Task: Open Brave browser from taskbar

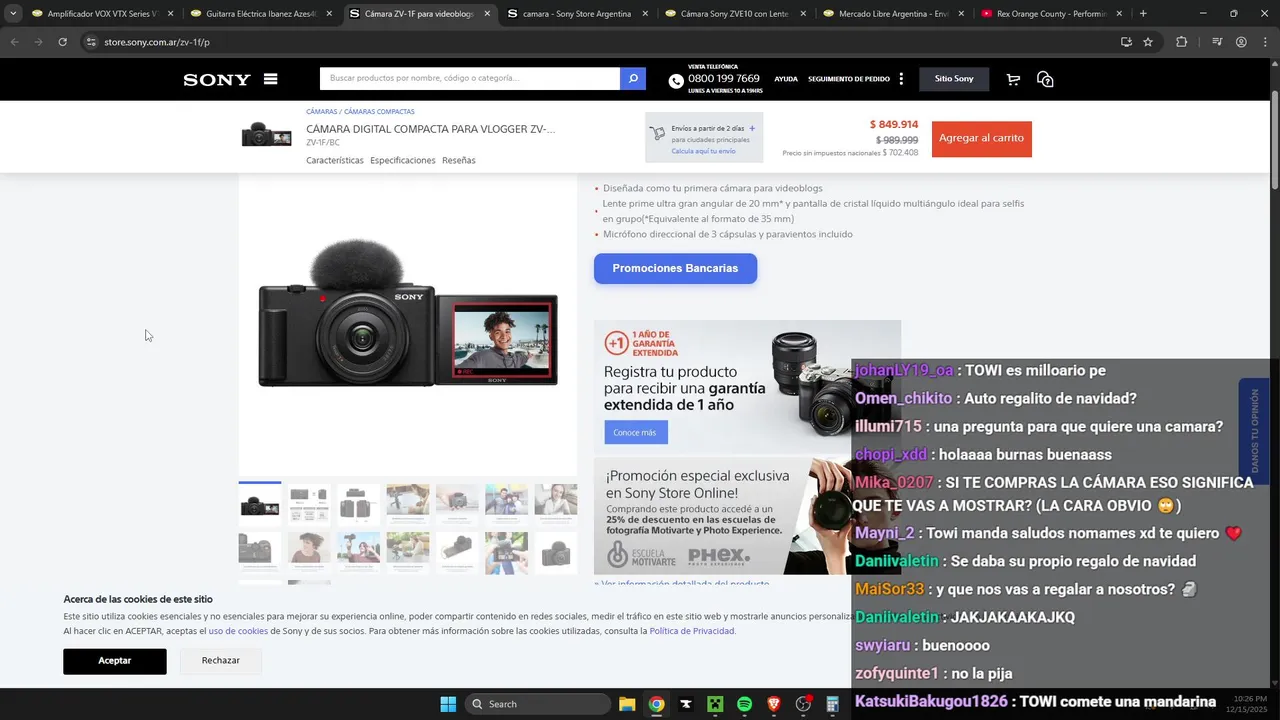Action: (774, 704)
